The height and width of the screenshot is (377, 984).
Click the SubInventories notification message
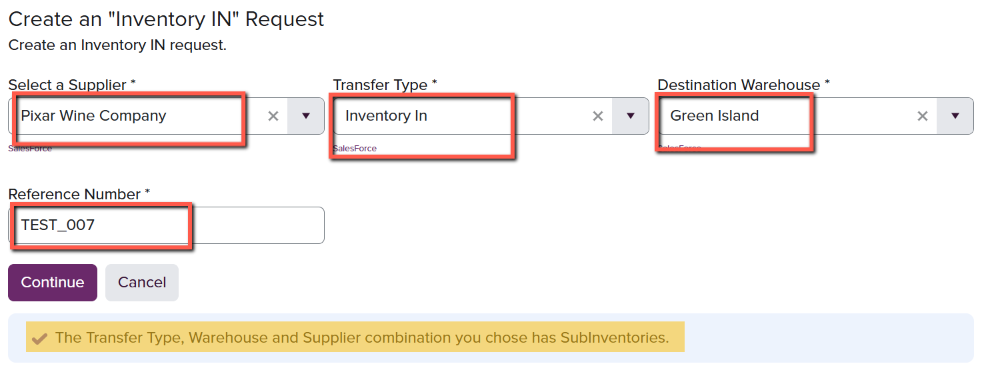362,338
